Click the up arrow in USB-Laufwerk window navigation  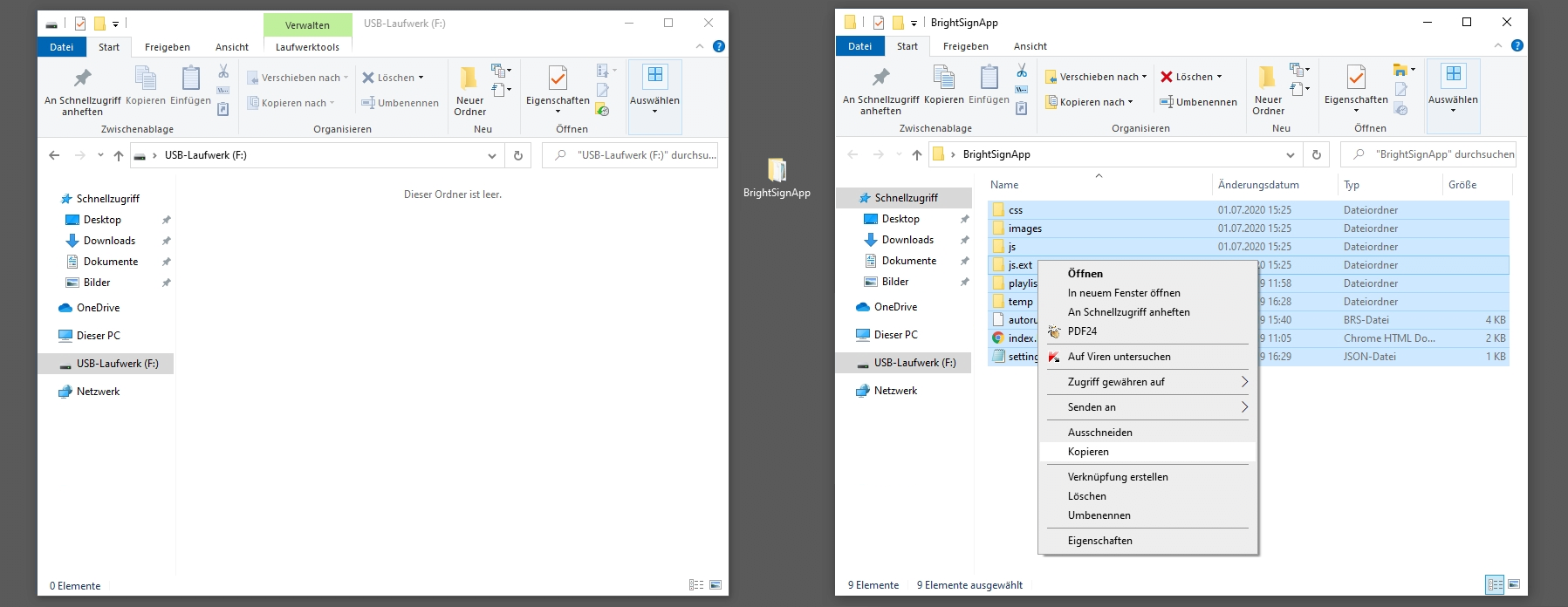(x=119, y=155)
